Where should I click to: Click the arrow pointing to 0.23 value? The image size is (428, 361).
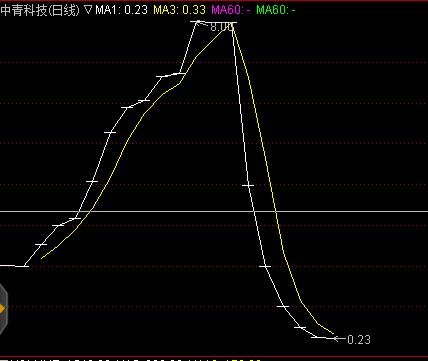coord(340,339)
